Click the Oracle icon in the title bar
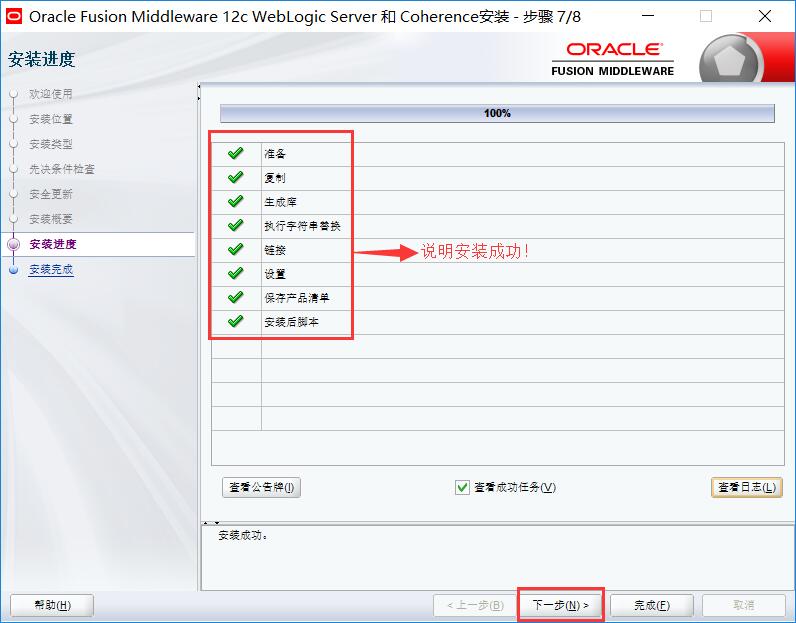This screenshot has height=623, width=796. (14, 16)
